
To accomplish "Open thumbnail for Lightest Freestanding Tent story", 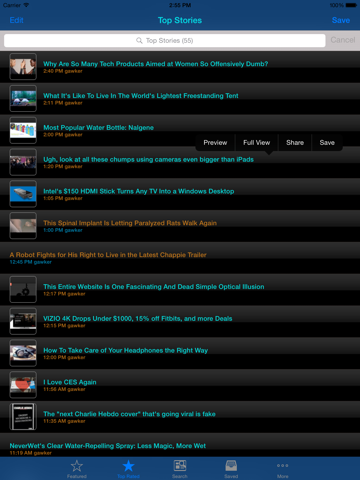I will tap(23, 98).
